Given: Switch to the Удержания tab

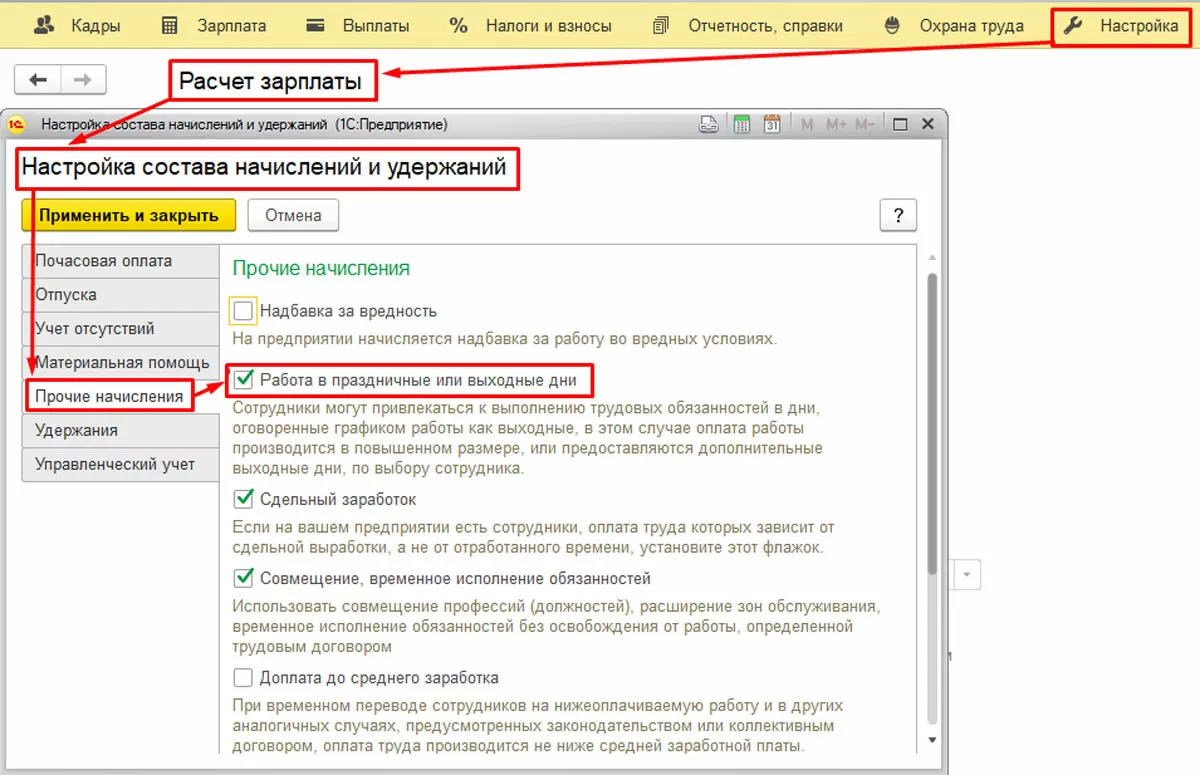Looking at the screenshot, I should point(120,430).
